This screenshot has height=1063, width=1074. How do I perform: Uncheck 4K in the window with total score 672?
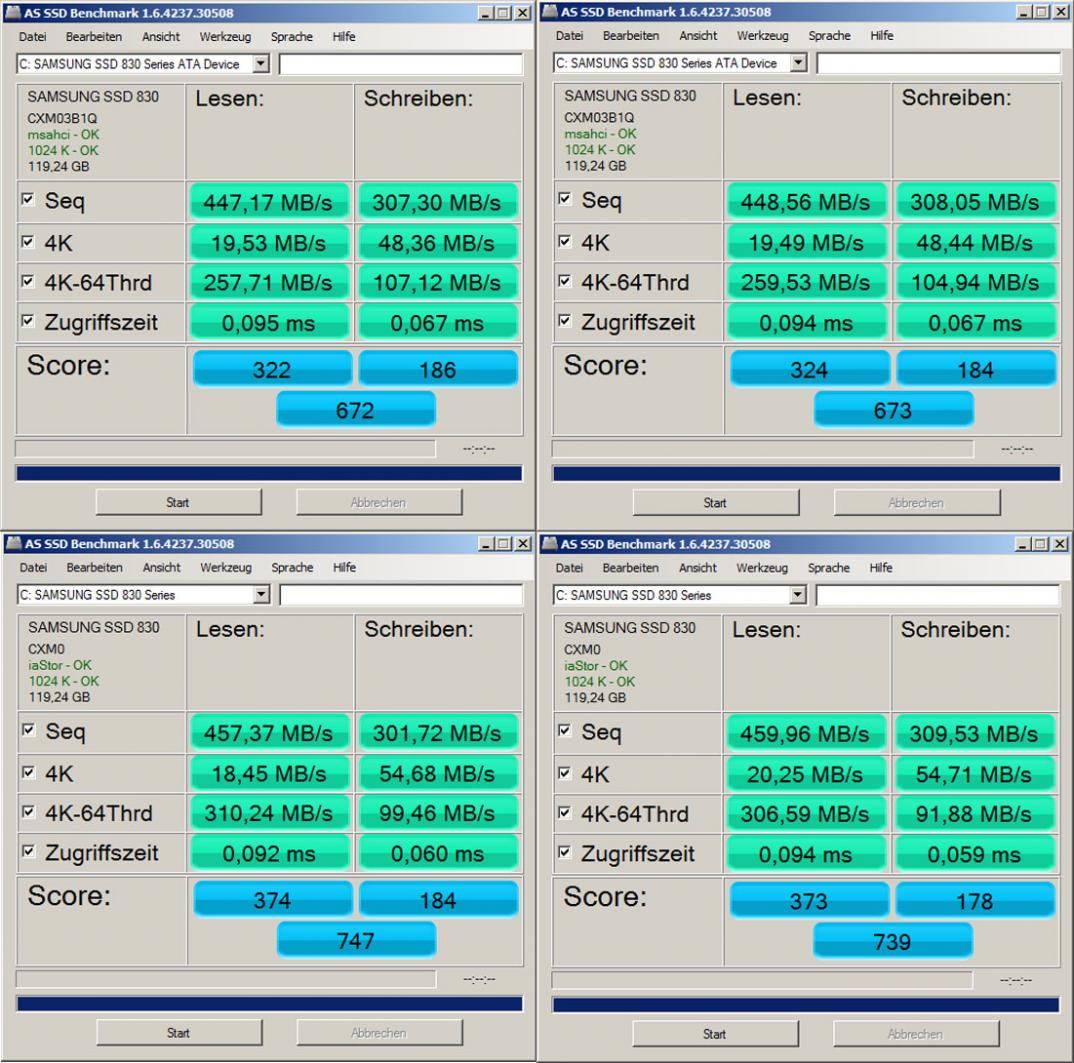pyautogui.click(x=28, y=242)
